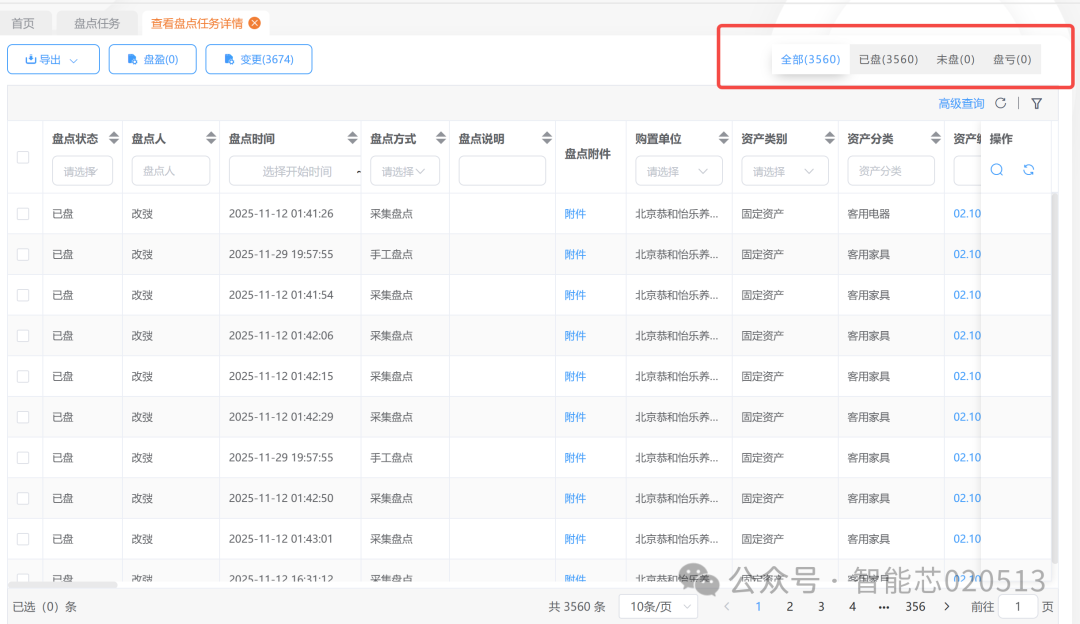Image resolution: width=1080 pixels, height=624 pixels.
Task: Check the first row's checkbox
Action: pos(23,214)
